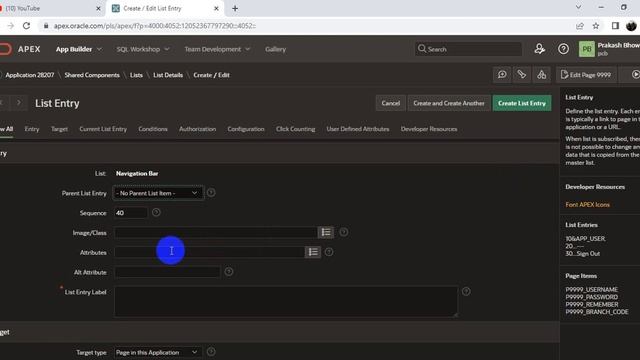Open the Font APEX Icons link

(587, 204)
